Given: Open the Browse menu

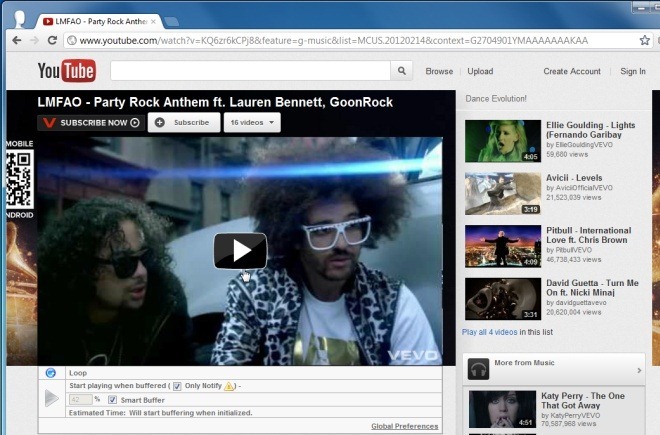Looking at the screenshot, I should click(439, 71).
